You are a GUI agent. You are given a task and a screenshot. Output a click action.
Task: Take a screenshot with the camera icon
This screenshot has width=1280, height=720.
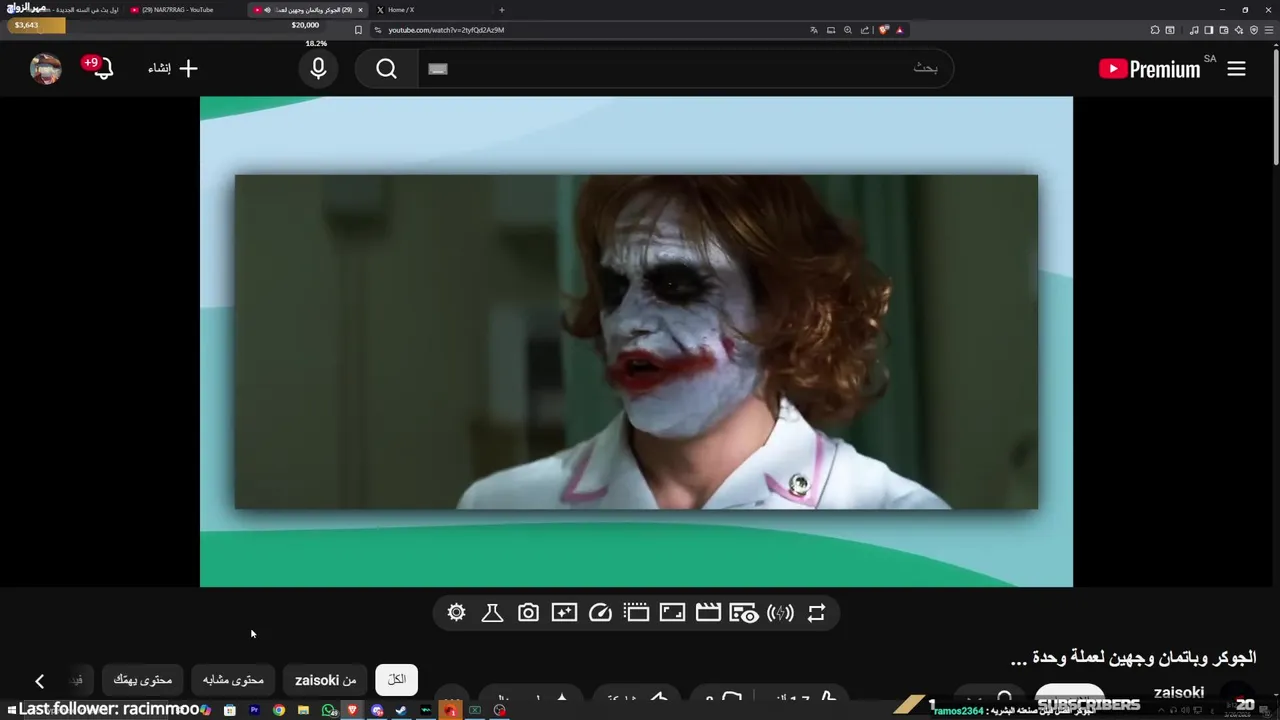[528, 613]
